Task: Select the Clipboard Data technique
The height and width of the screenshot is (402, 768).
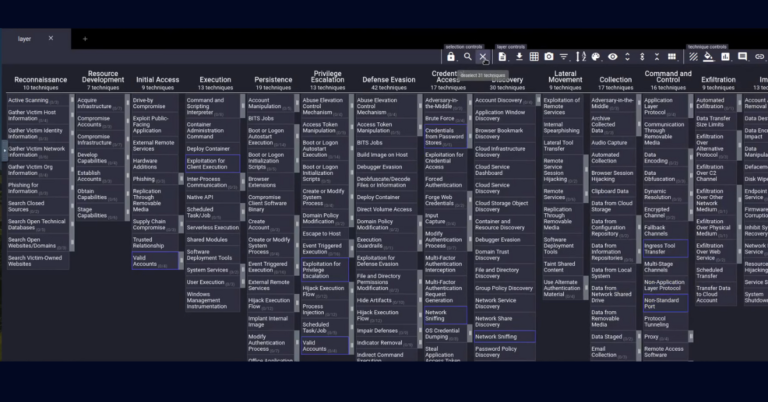Action: pyautogui.click(x=613, y=191)
